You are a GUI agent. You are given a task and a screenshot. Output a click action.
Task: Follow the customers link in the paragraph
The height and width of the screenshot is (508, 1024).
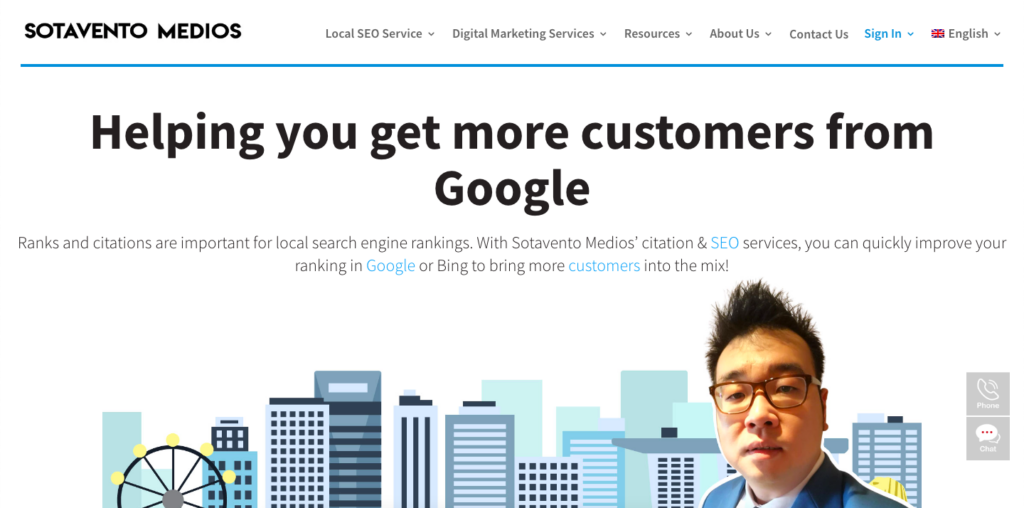[604, 266]
